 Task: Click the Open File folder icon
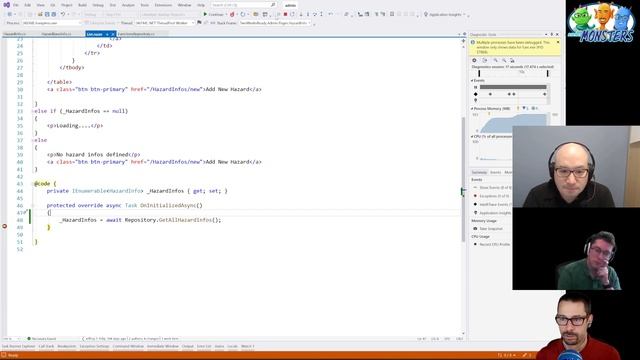(40, 14)
